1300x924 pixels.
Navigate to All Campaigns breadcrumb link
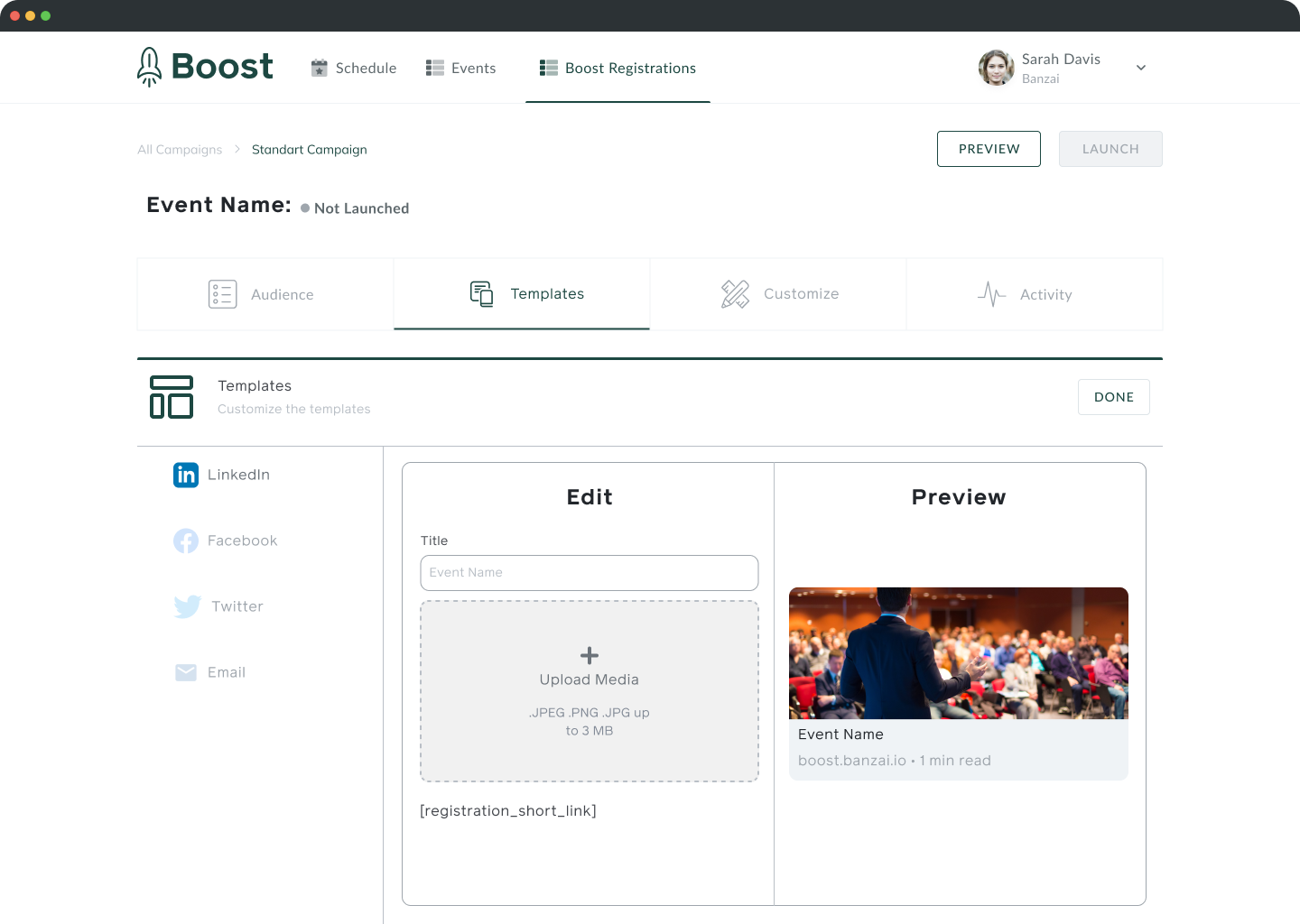coord(180,150)
